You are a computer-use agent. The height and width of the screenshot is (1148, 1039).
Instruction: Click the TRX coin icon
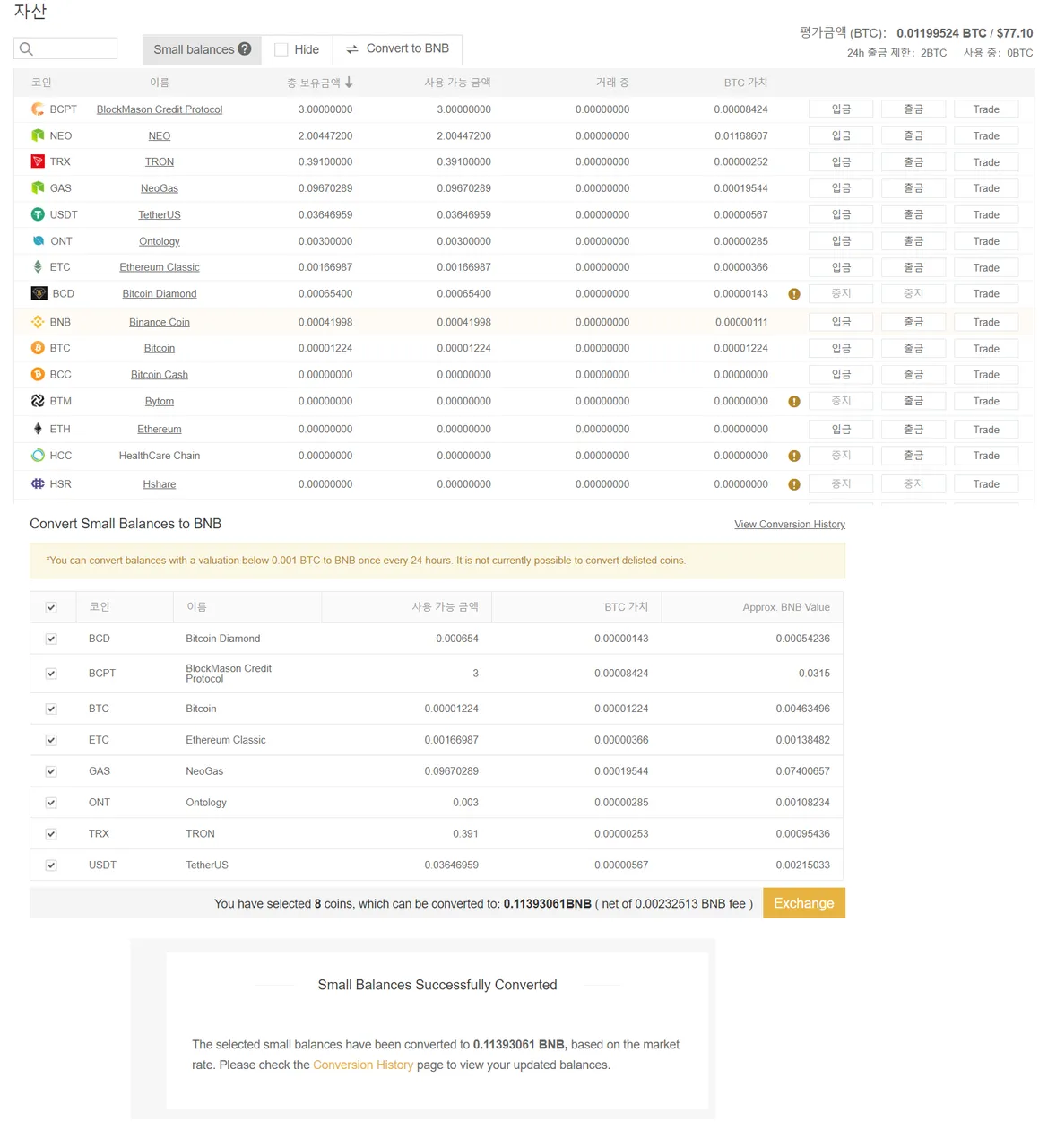(x=38, y=161)
